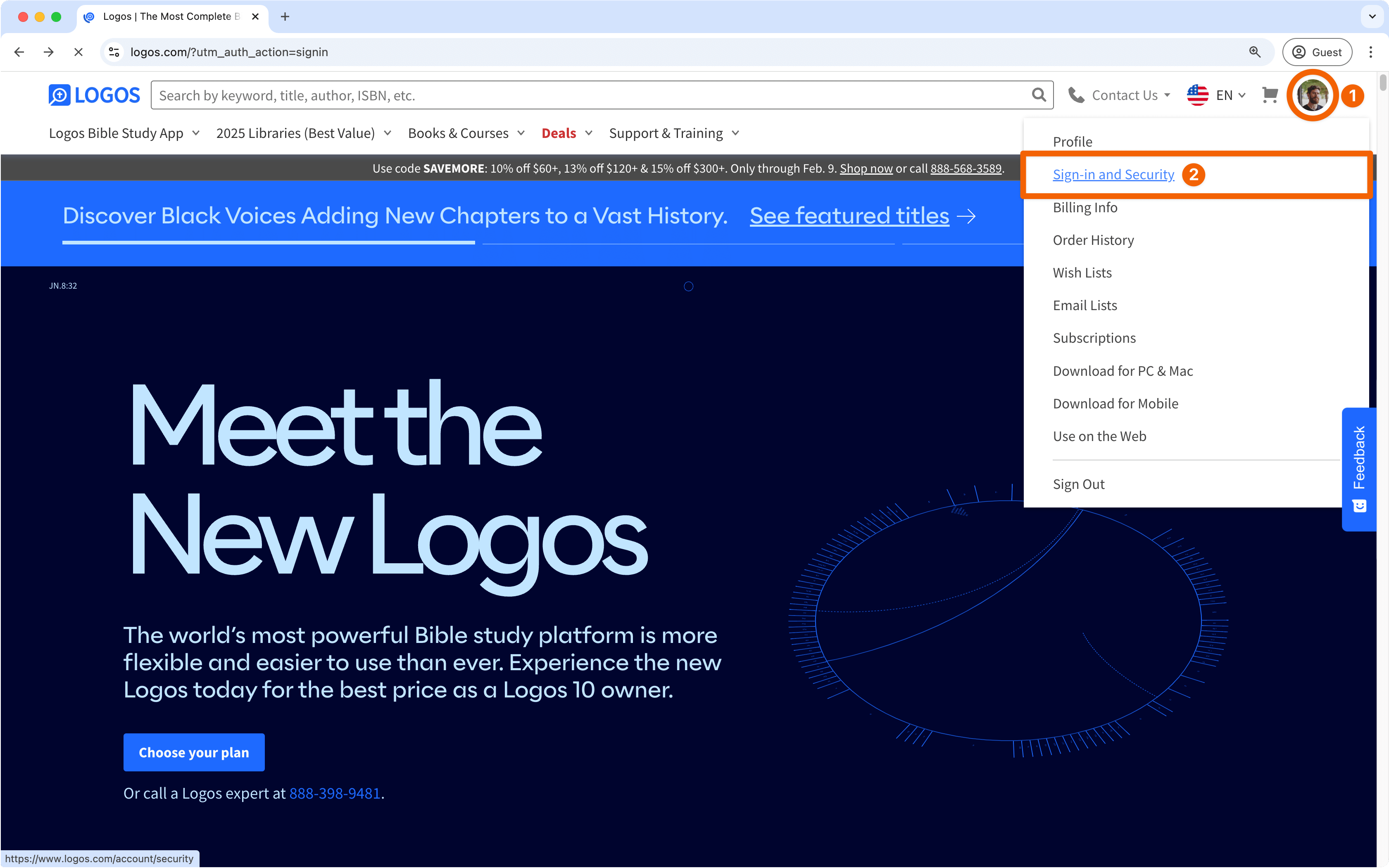Click the See featured titles link
The height and width of the screenshot is (868, 1389).
pyautogui.click(x=849, y=216)
